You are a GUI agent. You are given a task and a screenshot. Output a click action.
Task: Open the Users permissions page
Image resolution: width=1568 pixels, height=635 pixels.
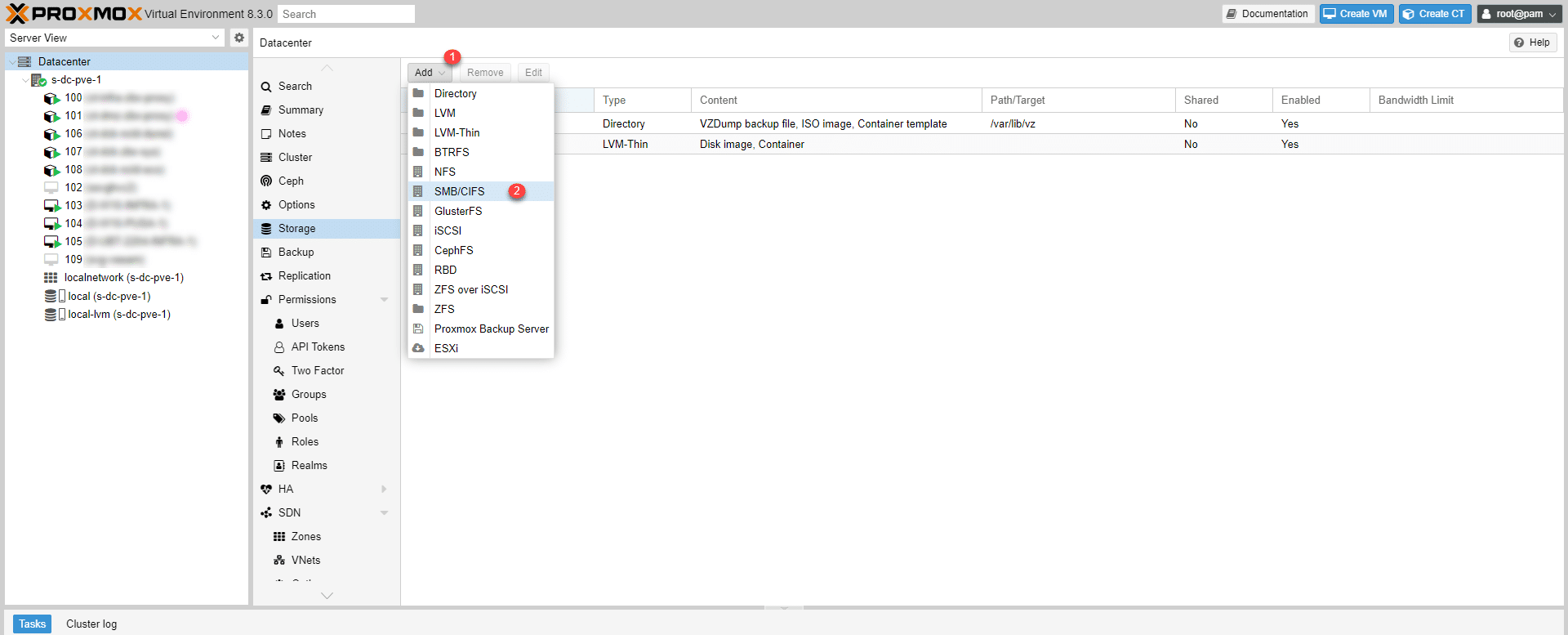pos(305,324)
